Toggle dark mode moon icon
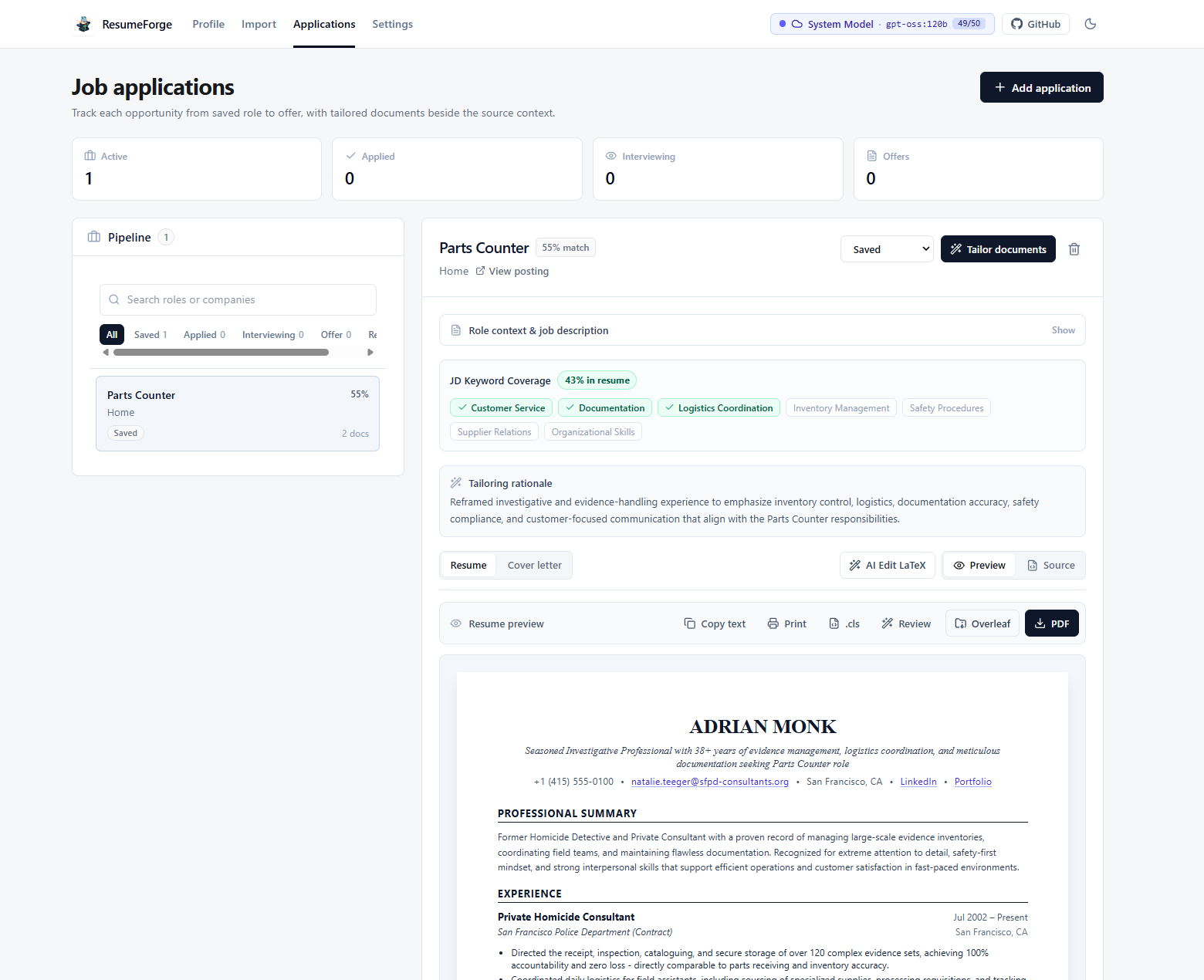This screenshot has height=980, width=1204. click(1091, 24)
